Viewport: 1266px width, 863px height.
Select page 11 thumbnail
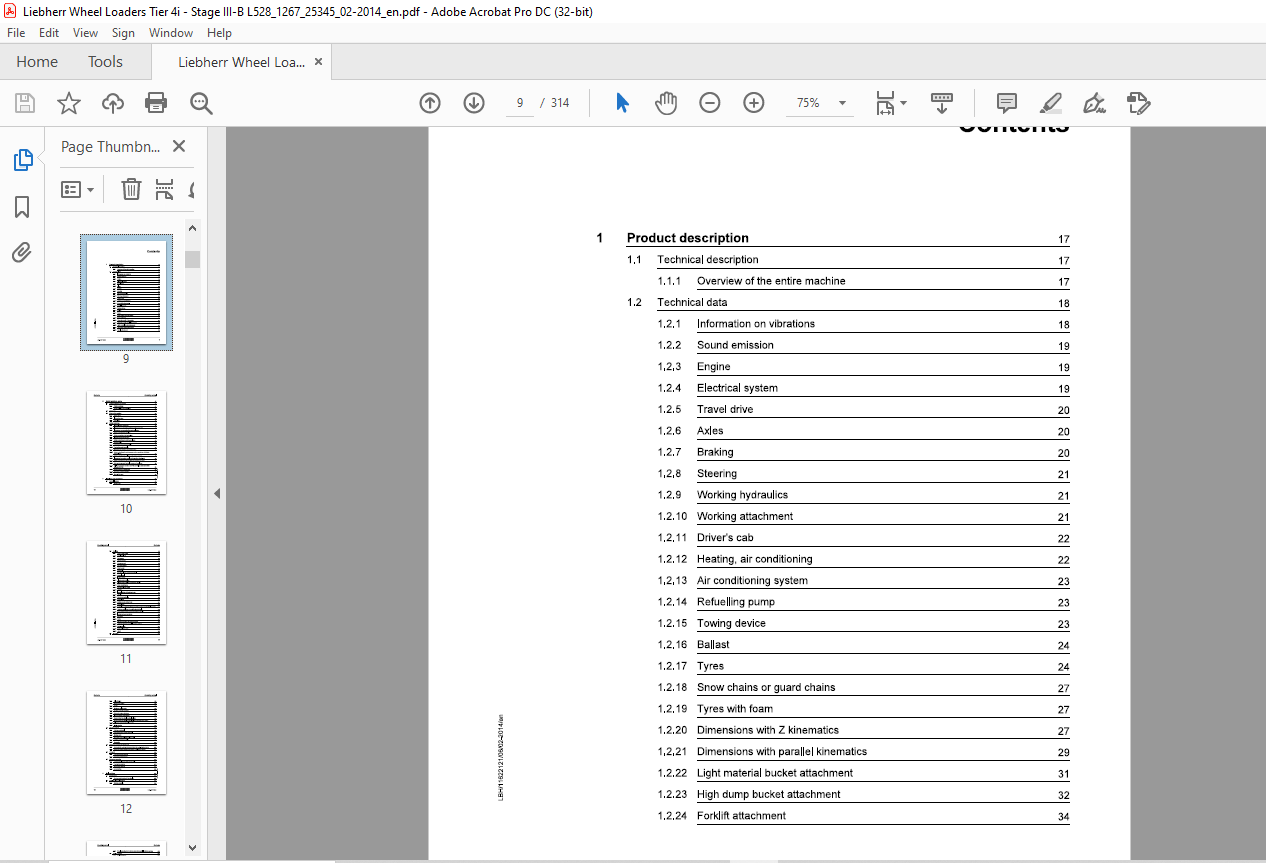[x=126, y=592]
